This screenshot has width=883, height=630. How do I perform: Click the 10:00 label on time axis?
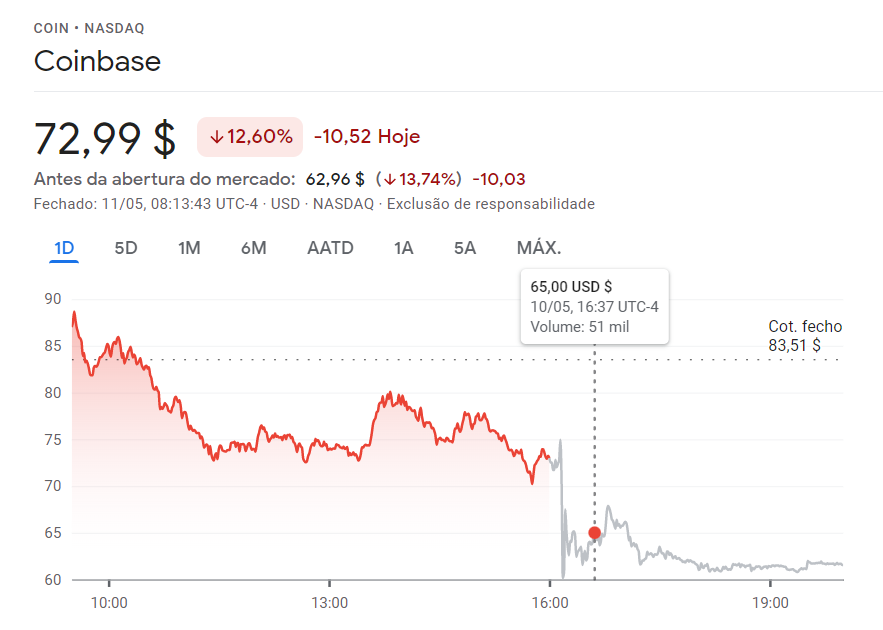[x=109, y=603]
